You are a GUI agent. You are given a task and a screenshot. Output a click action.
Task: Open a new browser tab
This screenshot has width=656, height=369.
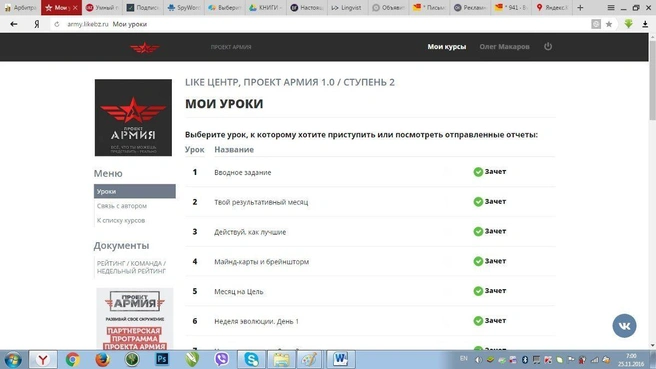coord(580,8)
